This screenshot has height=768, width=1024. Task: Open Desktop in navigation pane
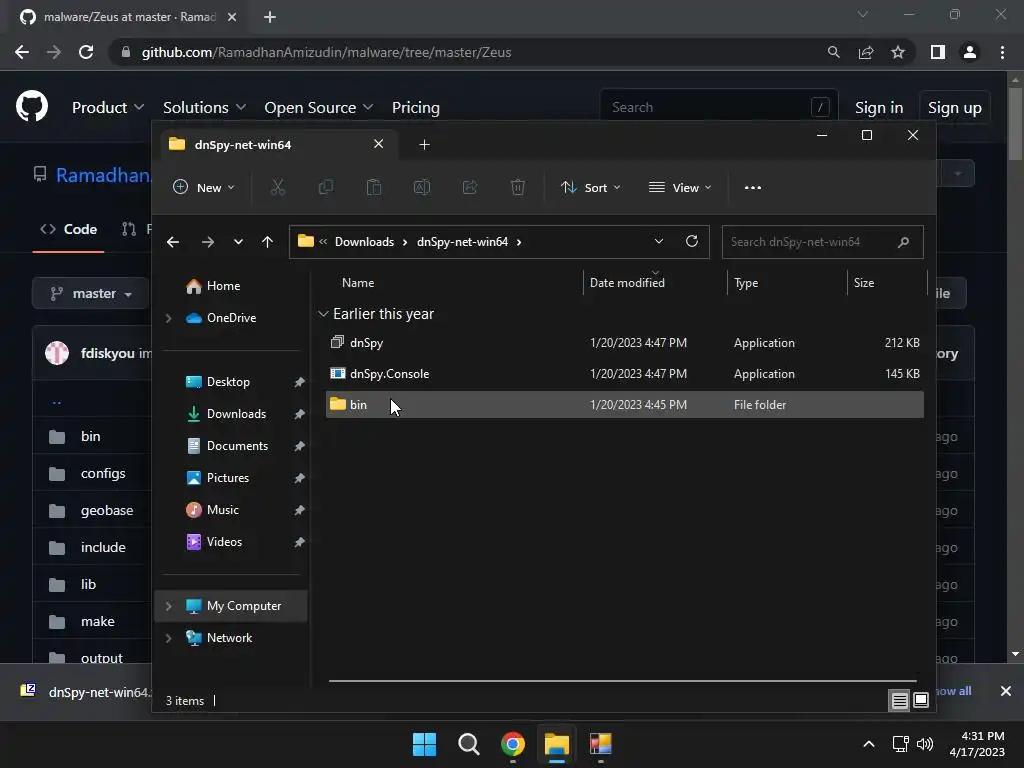tap(228, 382)
